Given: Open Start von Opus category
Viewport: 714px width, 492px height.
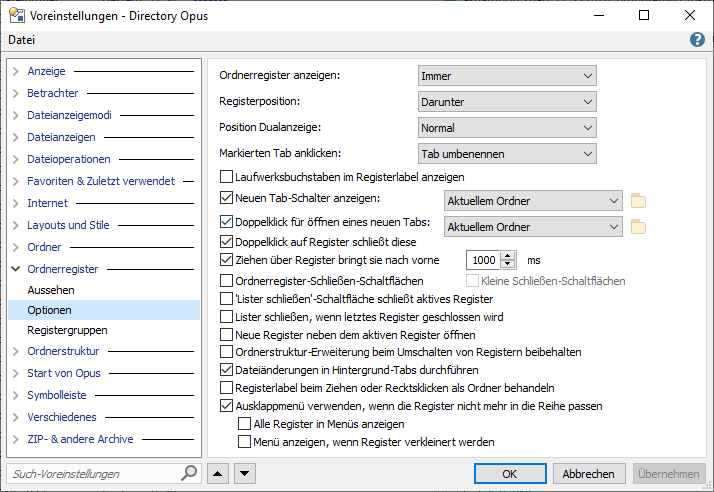Looking at the screenshot, I should coord(64,373).
